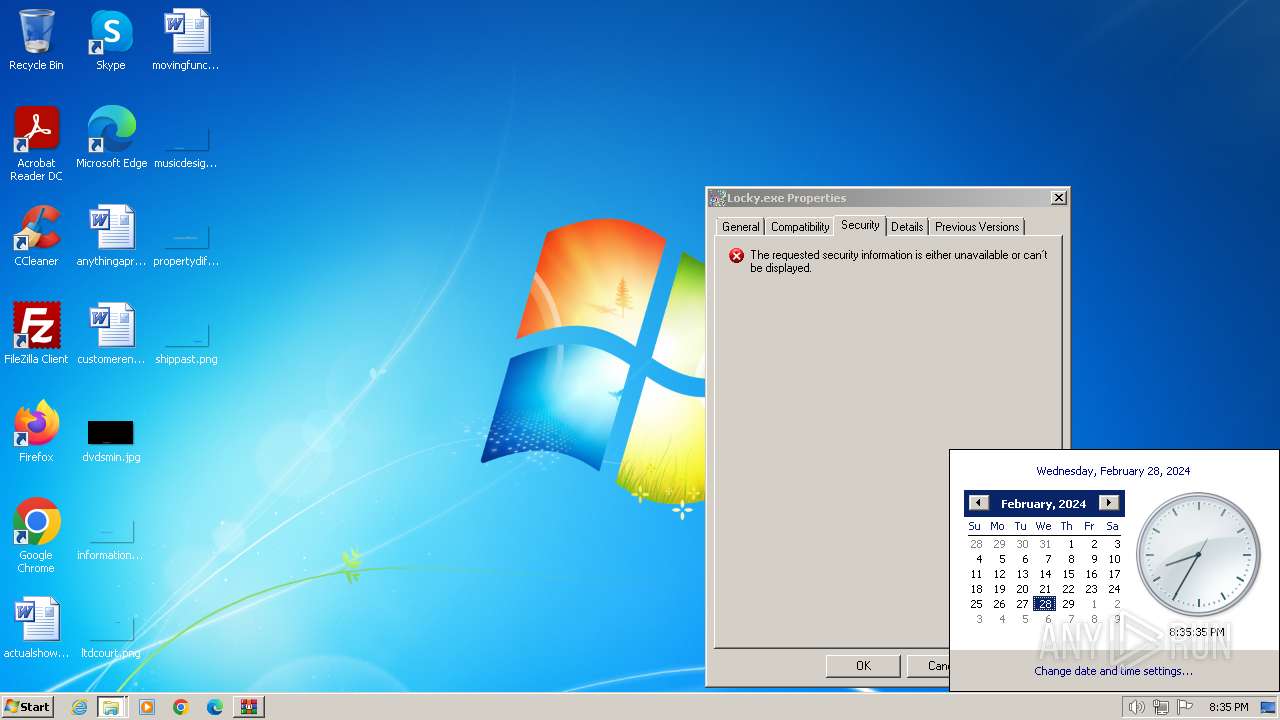The height and width of the screenshot is (720, 1280).
Task: Select February 28 in the calendar
Action: [x=1045, y=604]
